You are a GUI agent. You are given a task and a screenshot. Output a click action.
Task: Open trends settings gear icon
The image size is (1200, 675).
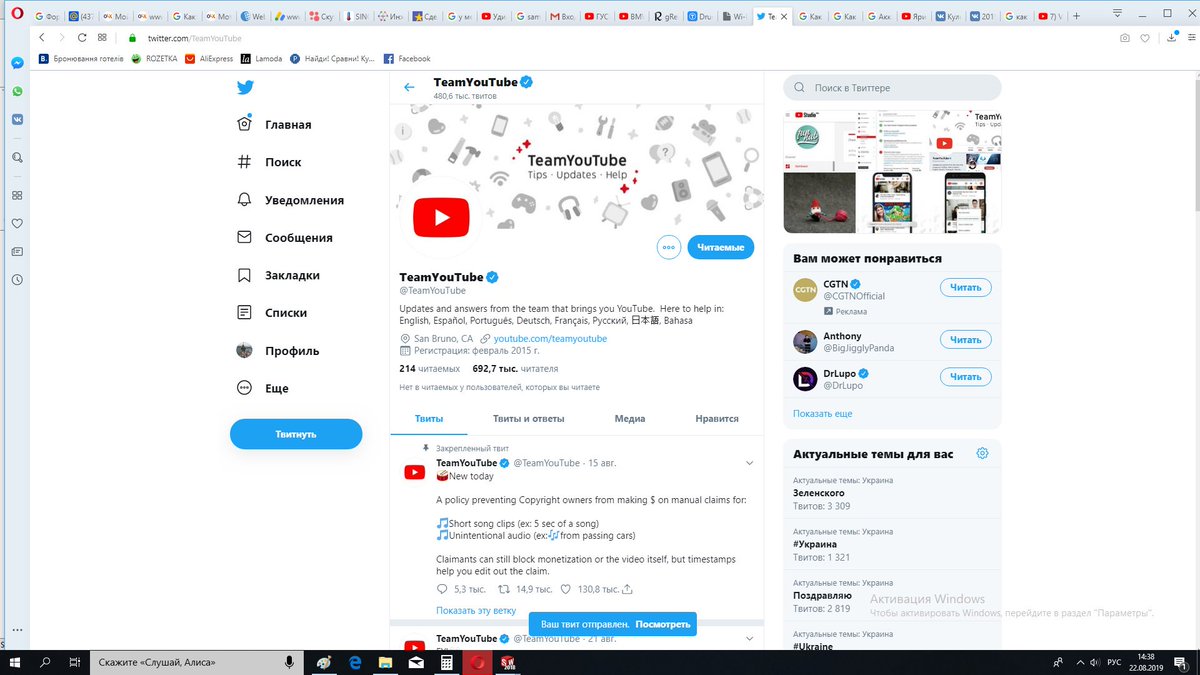[982, 453]
